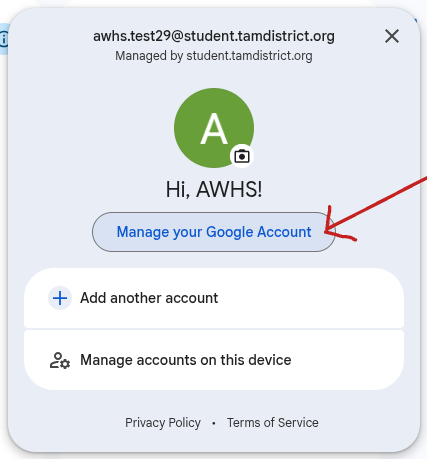Close the account popup with the X
The width and height of the screenshot is (427, 459).
pos(392,36)
